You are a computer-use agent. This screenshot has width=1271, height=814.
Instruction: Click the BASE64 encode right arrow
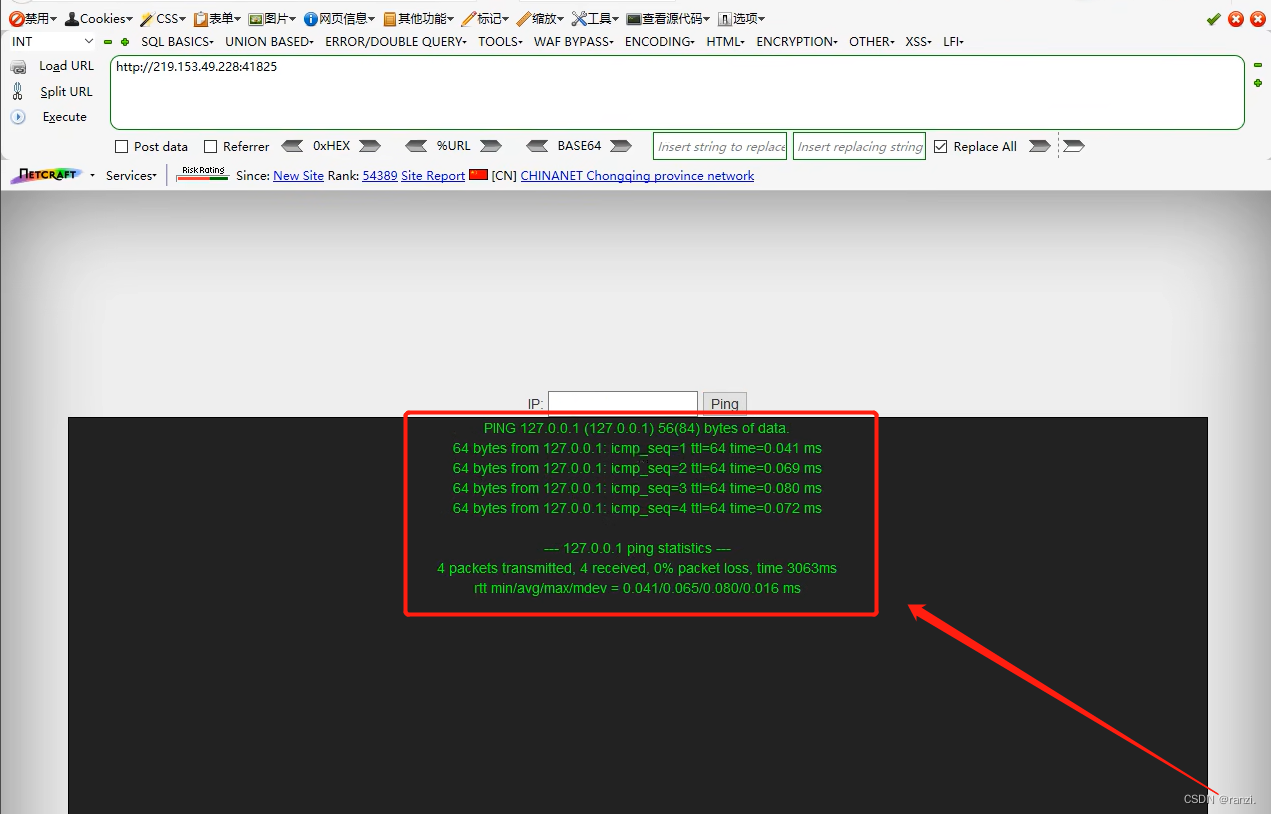(621, 146)
